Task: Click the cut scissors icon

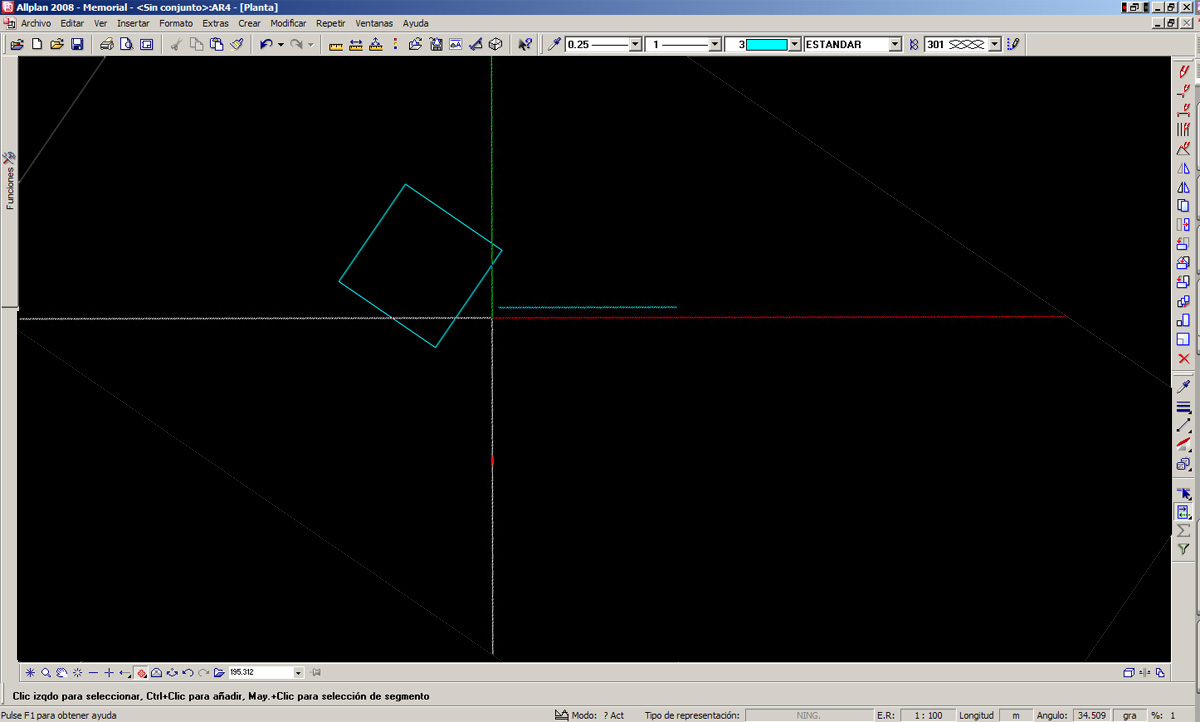Action: (177, 44)
